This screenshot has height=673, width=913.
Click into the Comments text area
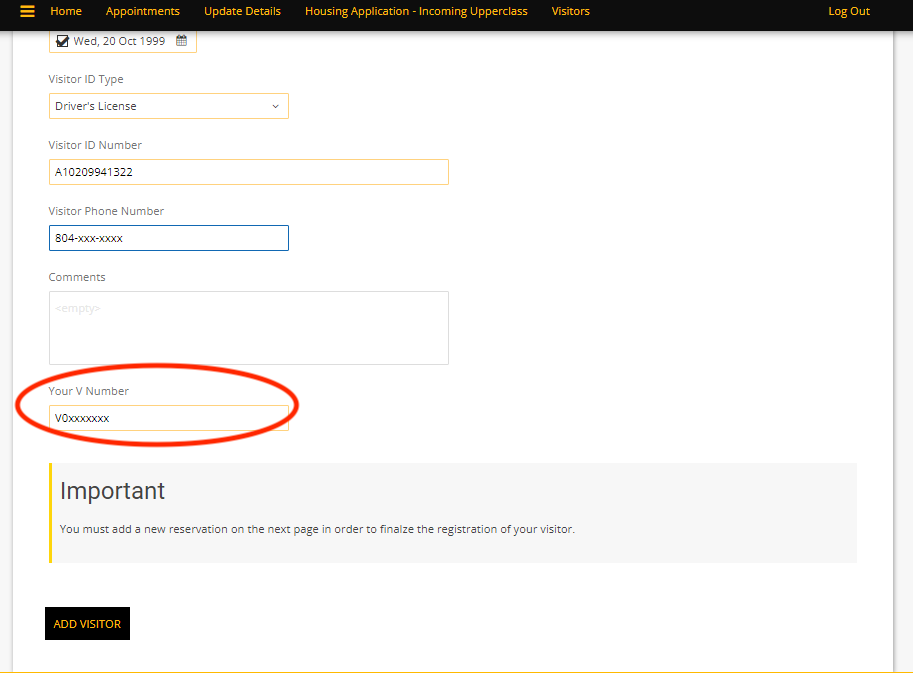coord(249,328)
